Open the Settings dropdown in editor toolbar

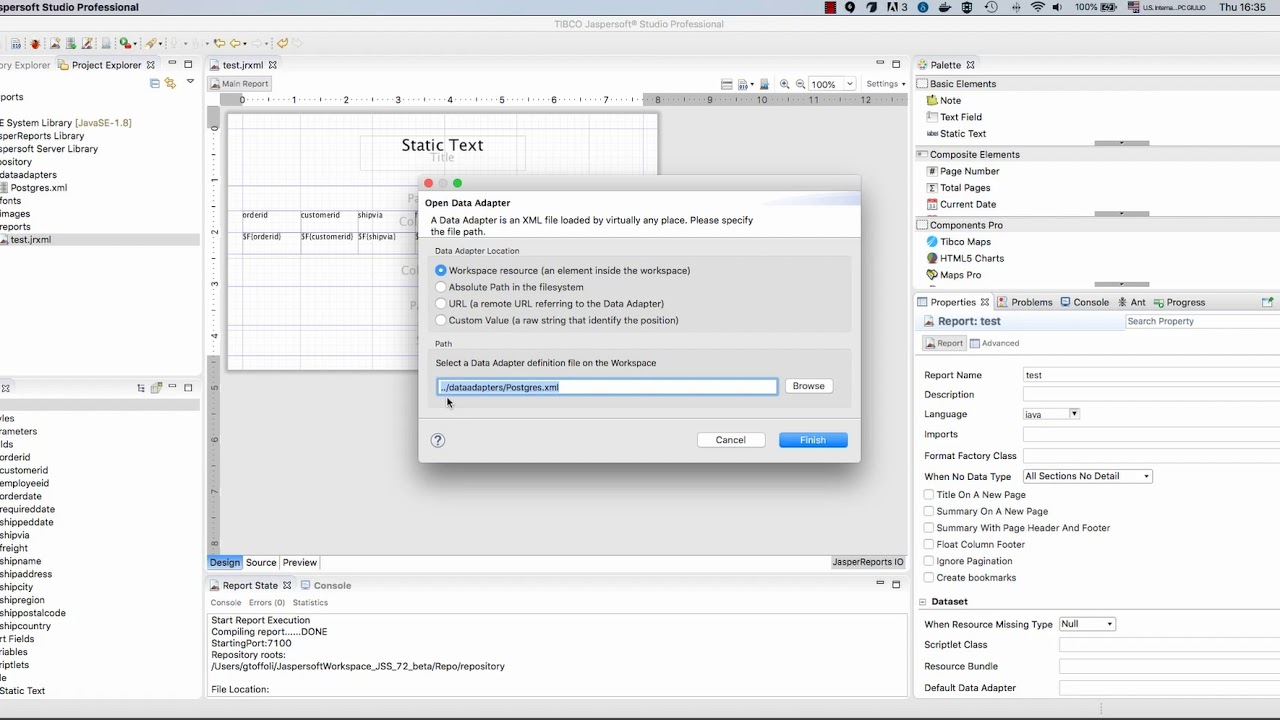tap(885, 84)
